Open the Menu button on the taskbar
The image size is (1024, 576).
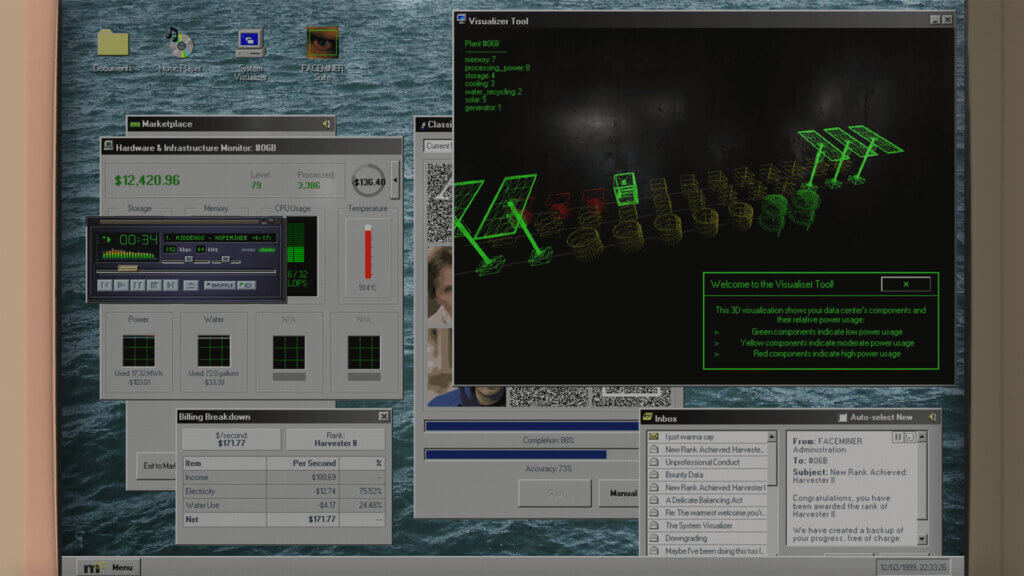tap(109, 567)
